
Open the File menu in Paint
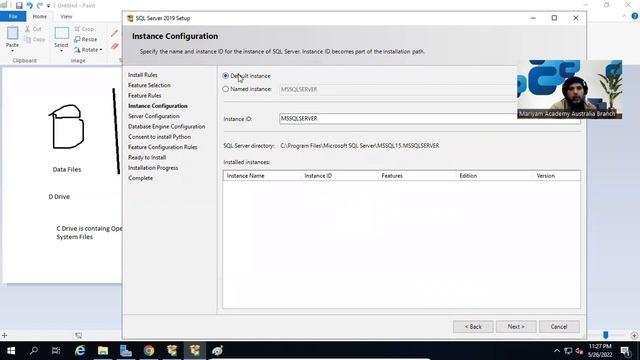(13, 16)
